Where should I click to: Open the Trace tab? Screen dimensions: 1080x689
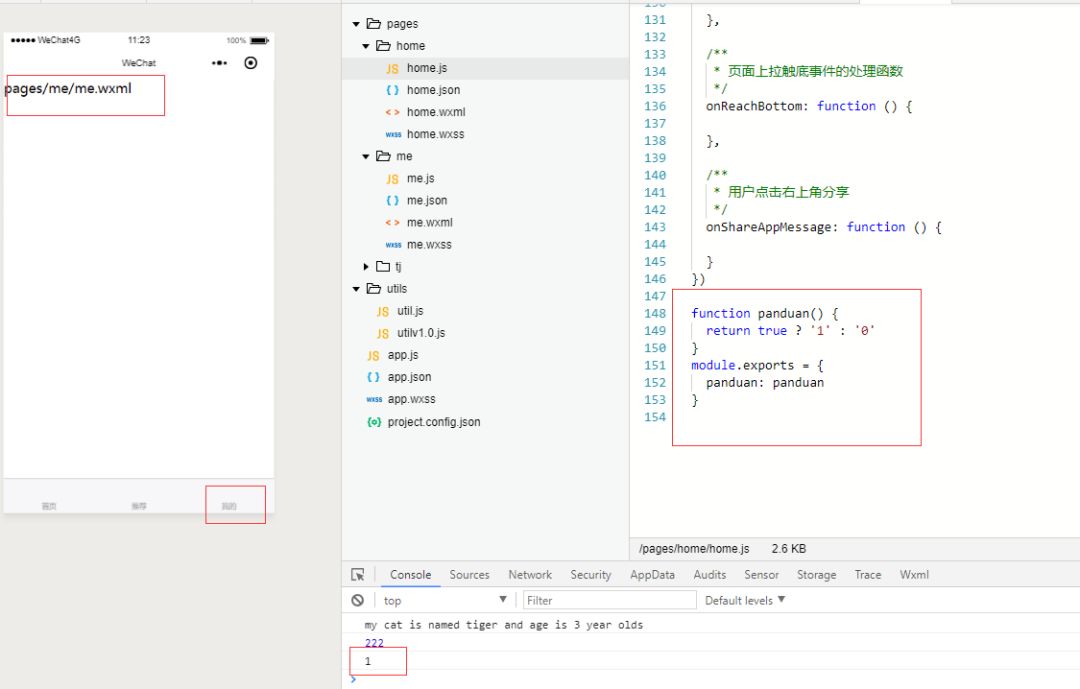click(868, 575)
